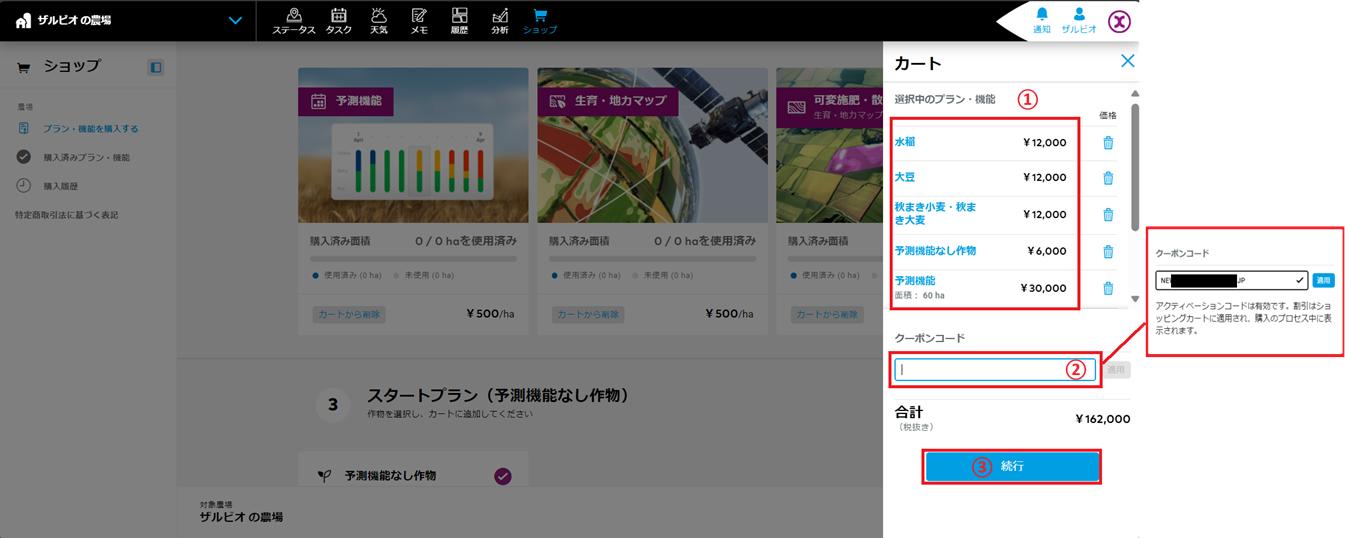
Task: Click the greyed 適用 button beside coupon field
Action: click(1117, 370)
